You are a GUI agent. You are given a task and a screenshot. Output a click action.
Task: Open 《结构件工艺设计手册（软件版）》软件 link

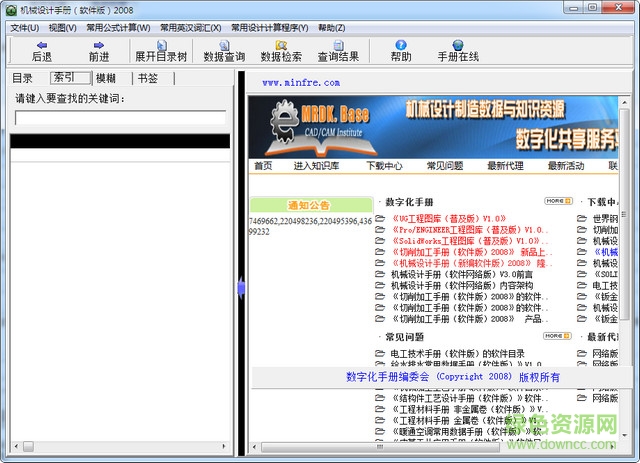[x=469, y=398]
